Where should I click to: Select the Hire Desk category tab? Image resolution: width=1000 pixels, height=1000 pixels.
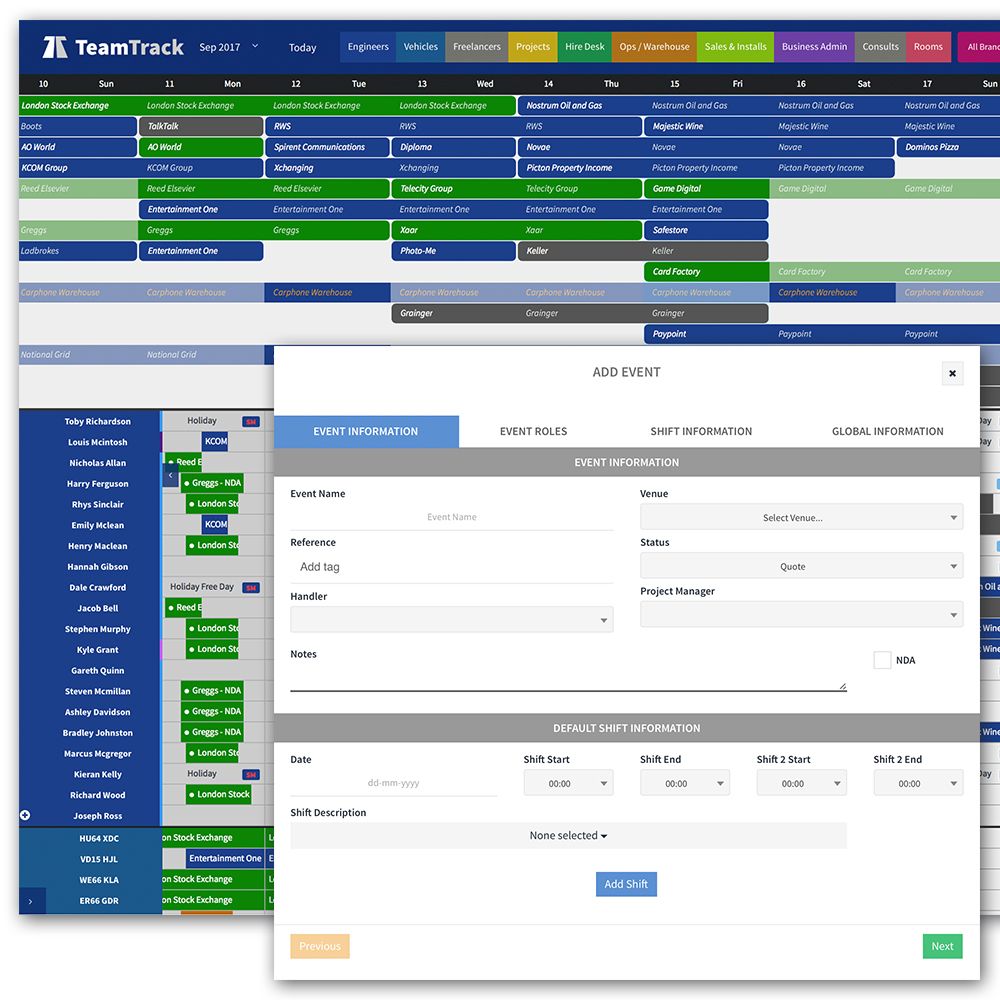585,47
